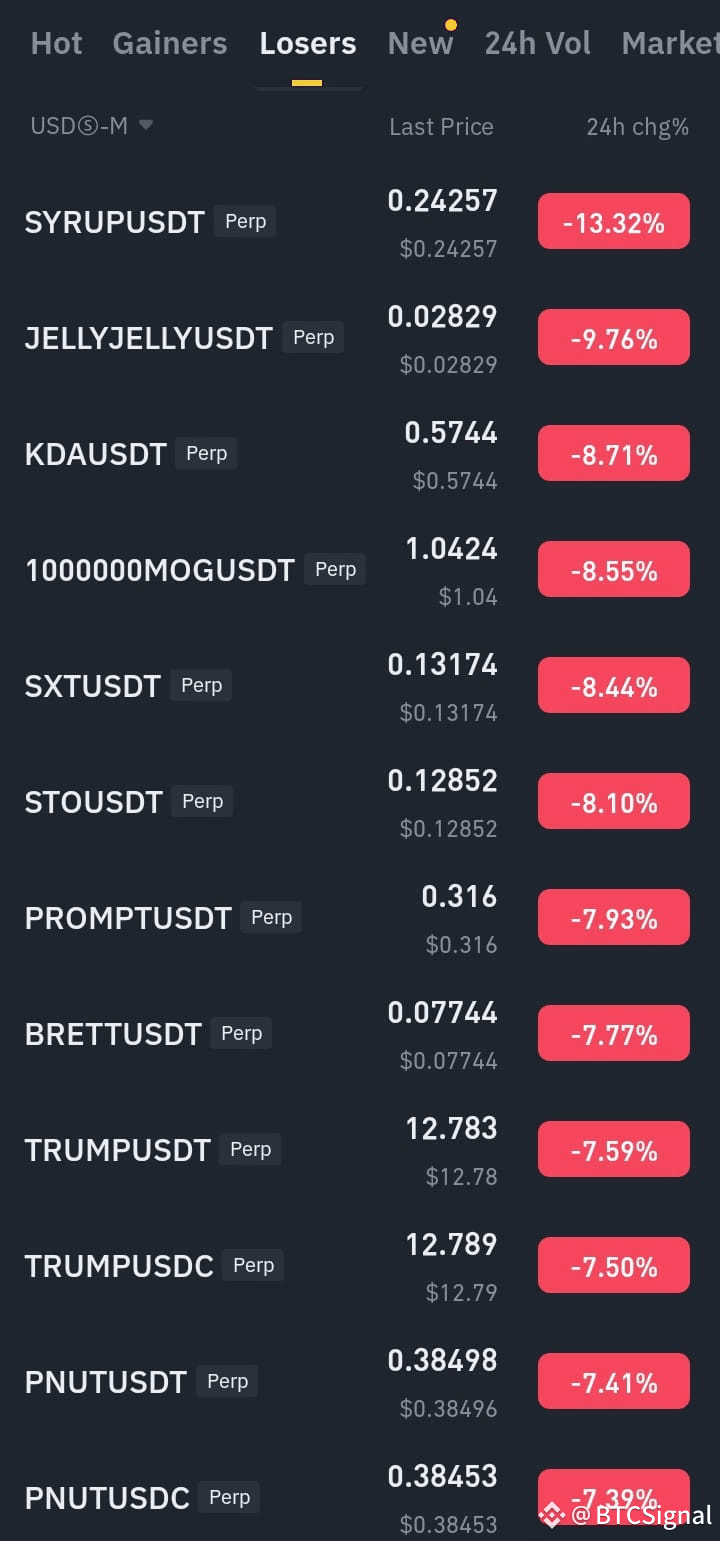Open the PROMPTUSDT perpetual pair
Image resolution: width=720 pixels, height=1541 pixels.
pos(360,918)
